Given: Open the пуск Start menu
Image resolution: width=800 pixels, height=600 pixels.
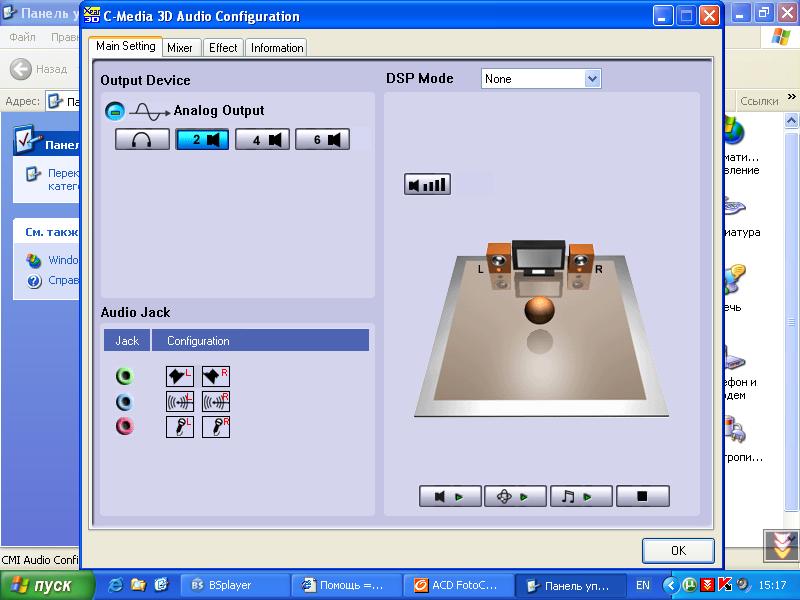Looking at the screenshot, I should pyautogui.click(x=47, y=585).
